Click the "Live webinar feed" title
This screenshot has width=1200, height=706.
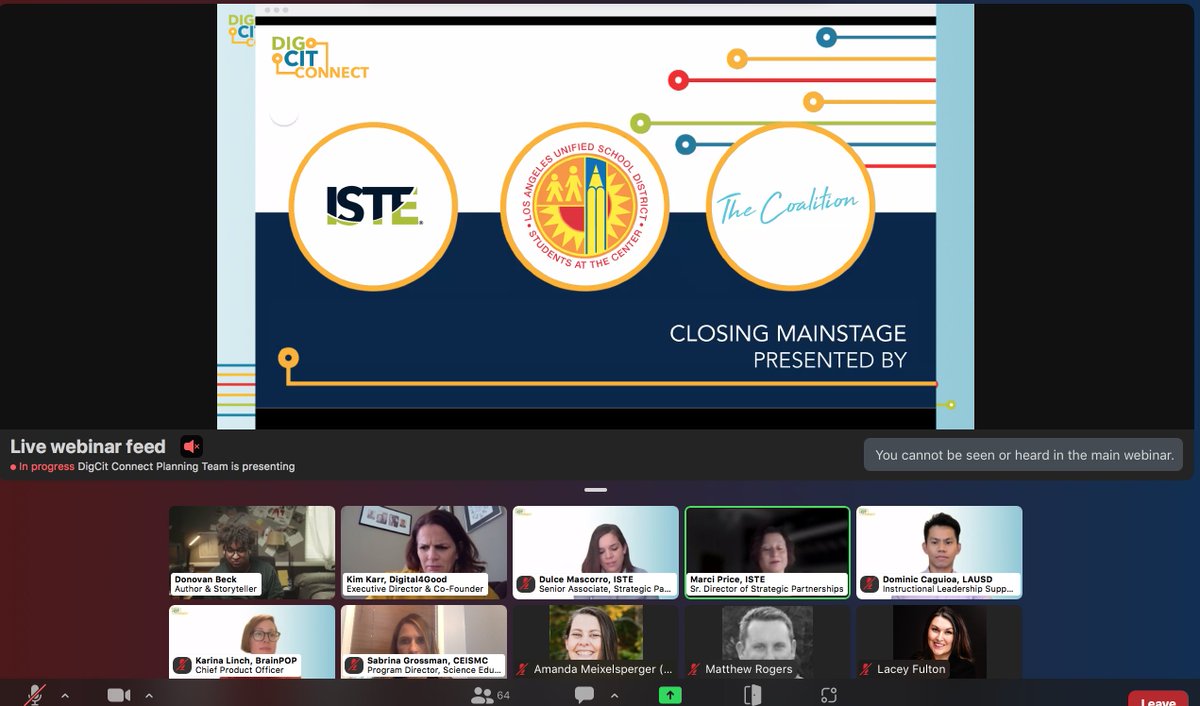coord(88,447)
